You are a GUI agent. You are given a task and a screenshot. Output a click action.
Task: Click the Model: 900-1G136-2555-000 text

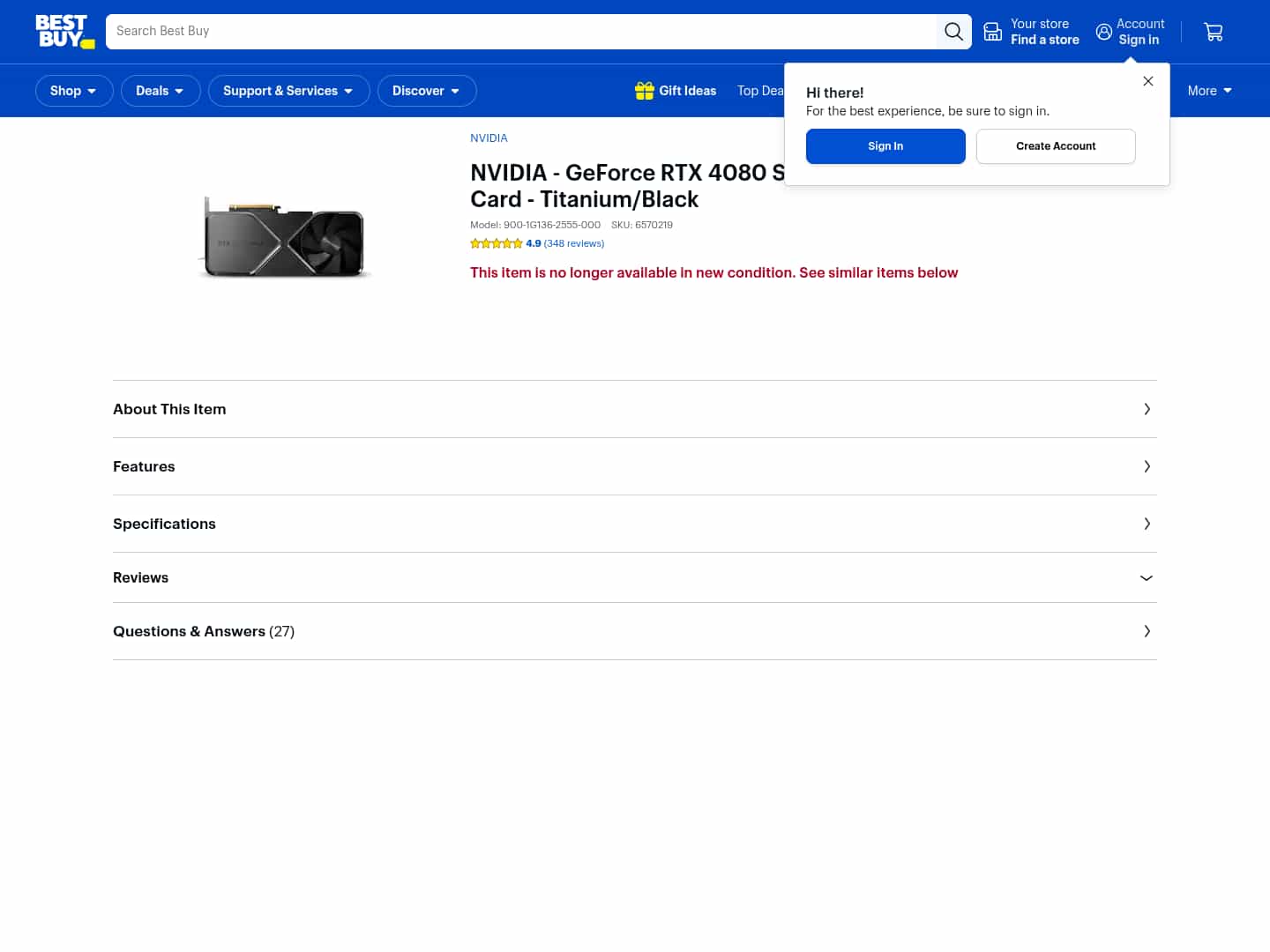coord(535,225)
